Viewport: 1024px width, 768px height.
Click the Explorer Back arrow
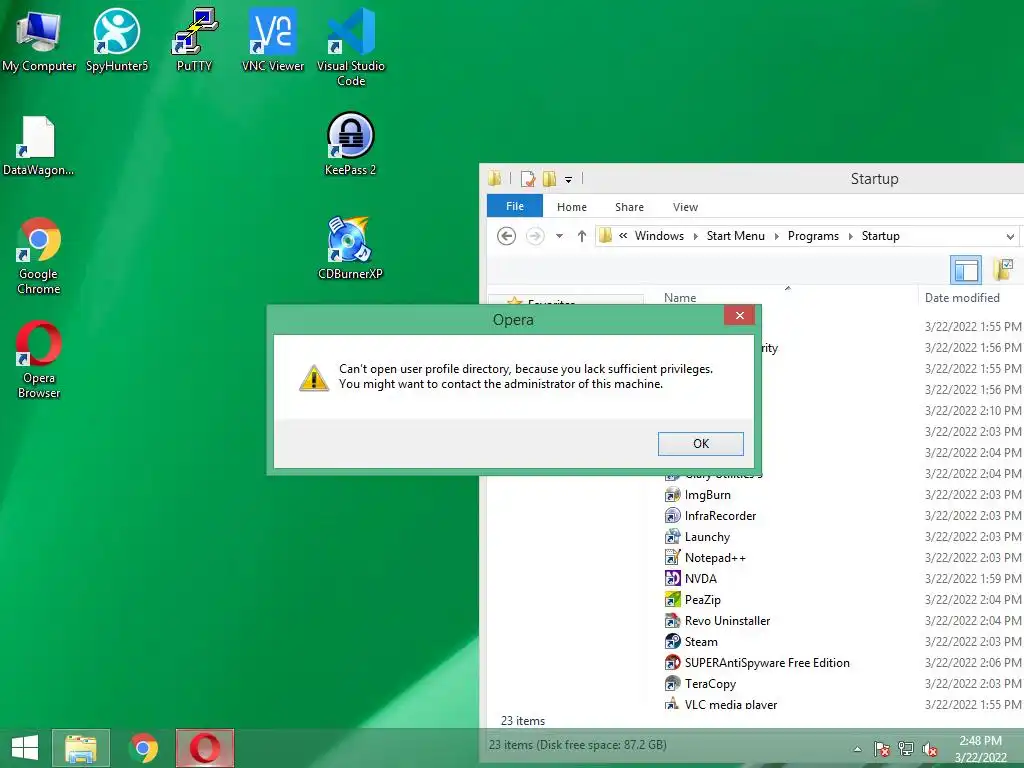click(x=506, y=236)
